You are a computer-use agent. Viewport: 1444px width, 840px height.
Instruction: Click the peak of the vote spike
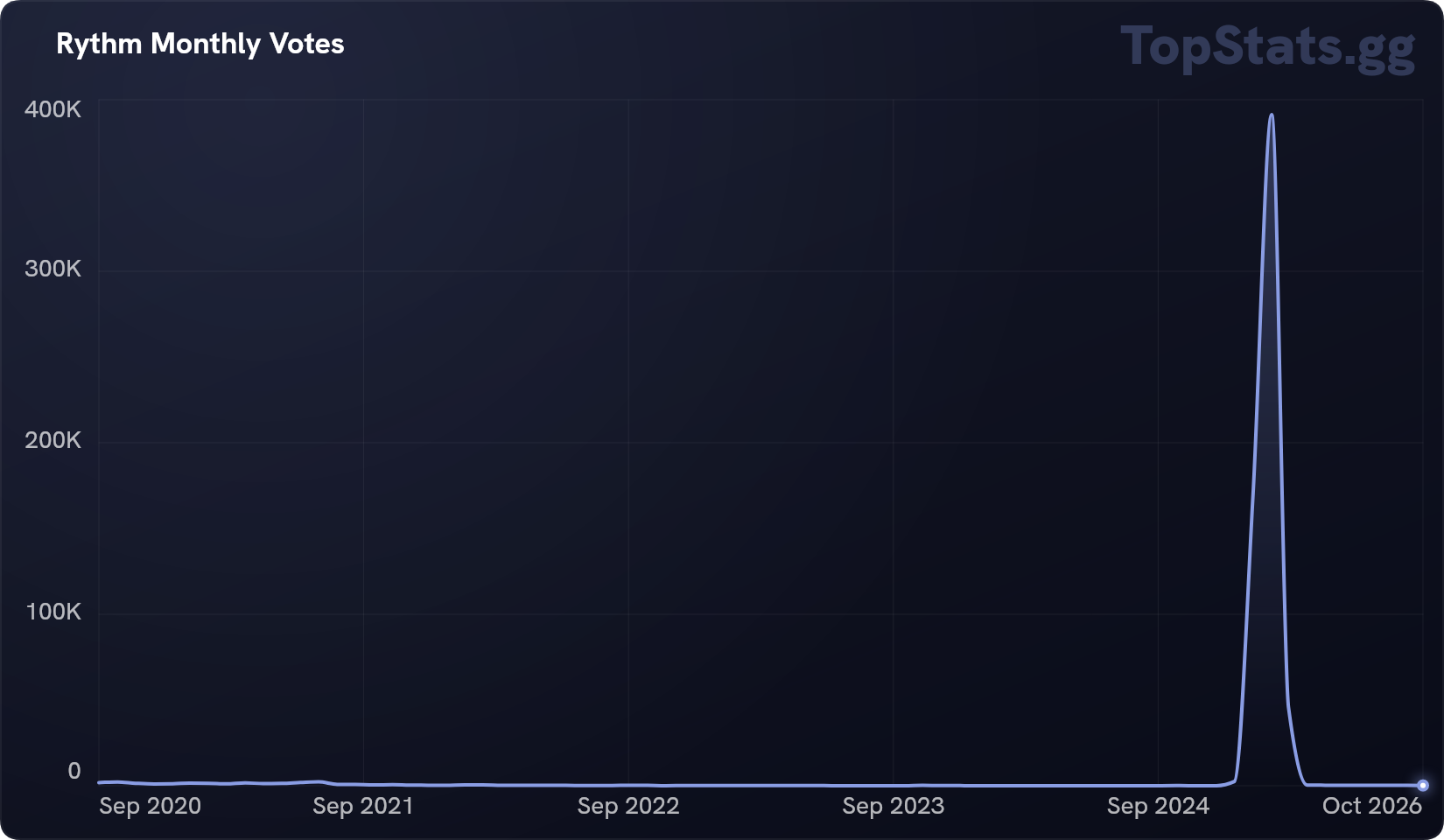[1272, 115]
